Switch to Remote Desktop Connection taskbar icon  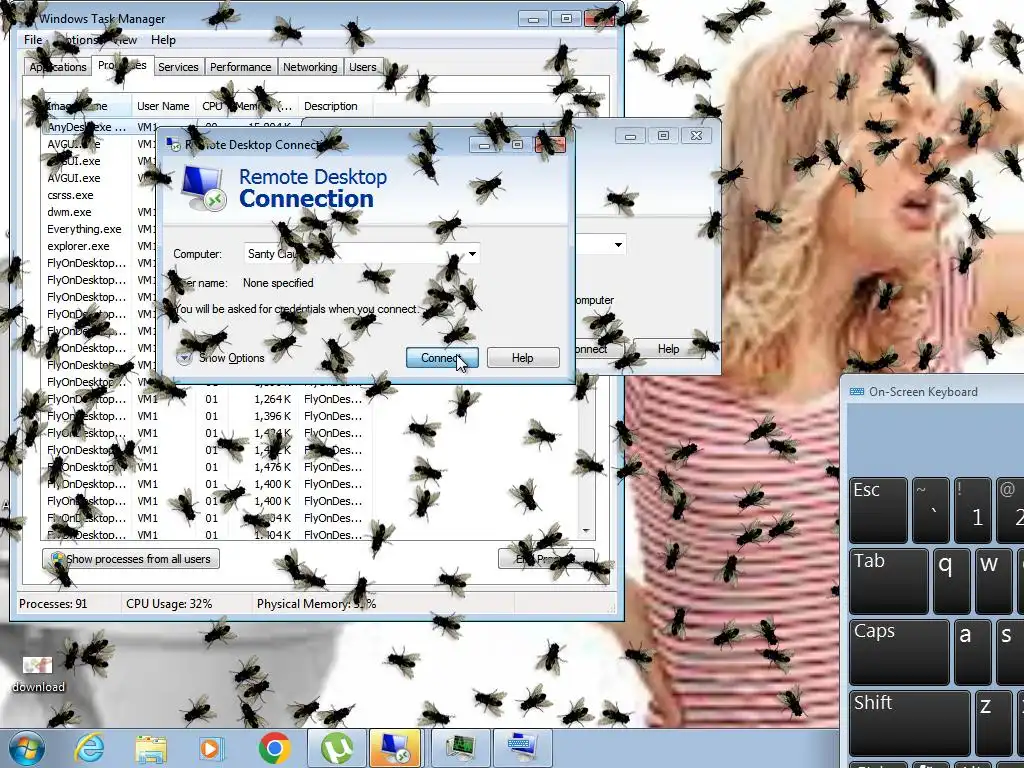(x=395, y=748)
